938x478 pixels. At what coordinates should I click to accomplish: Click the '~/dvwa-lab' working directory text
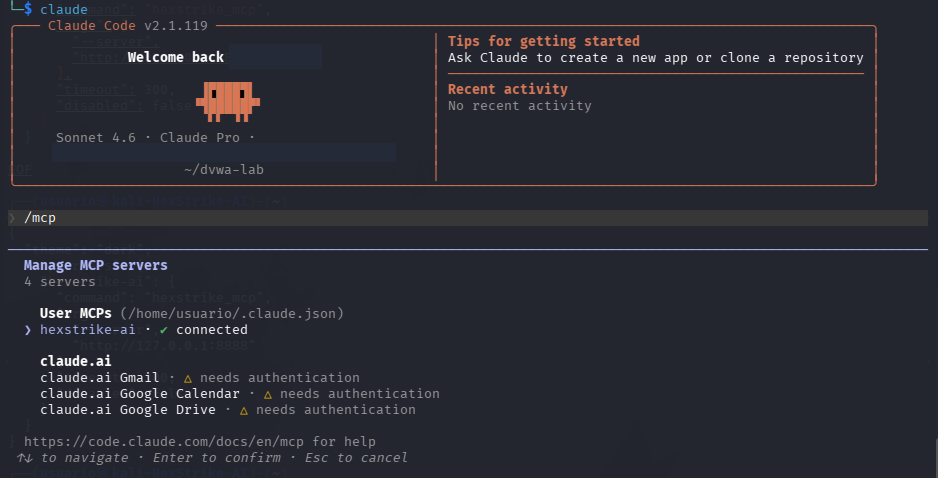224,170
